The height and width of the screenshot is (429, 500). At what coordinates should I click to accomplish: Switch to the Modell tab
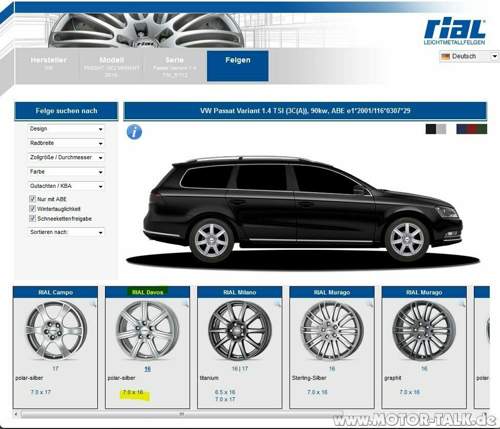pyautogui.click(x=112, y=66)
